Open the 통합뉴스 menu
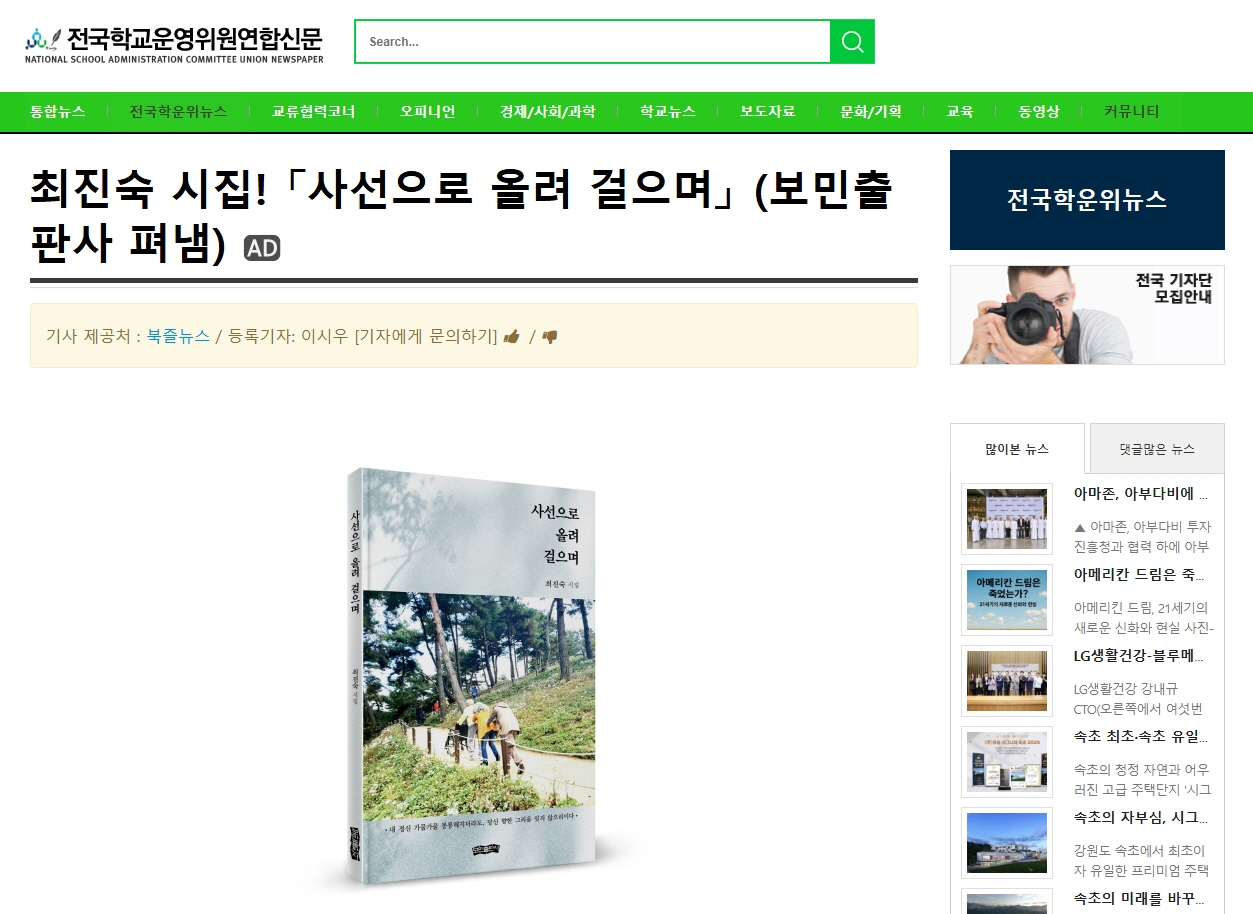Screen dimensions: 1253x914 pos(58,111)
